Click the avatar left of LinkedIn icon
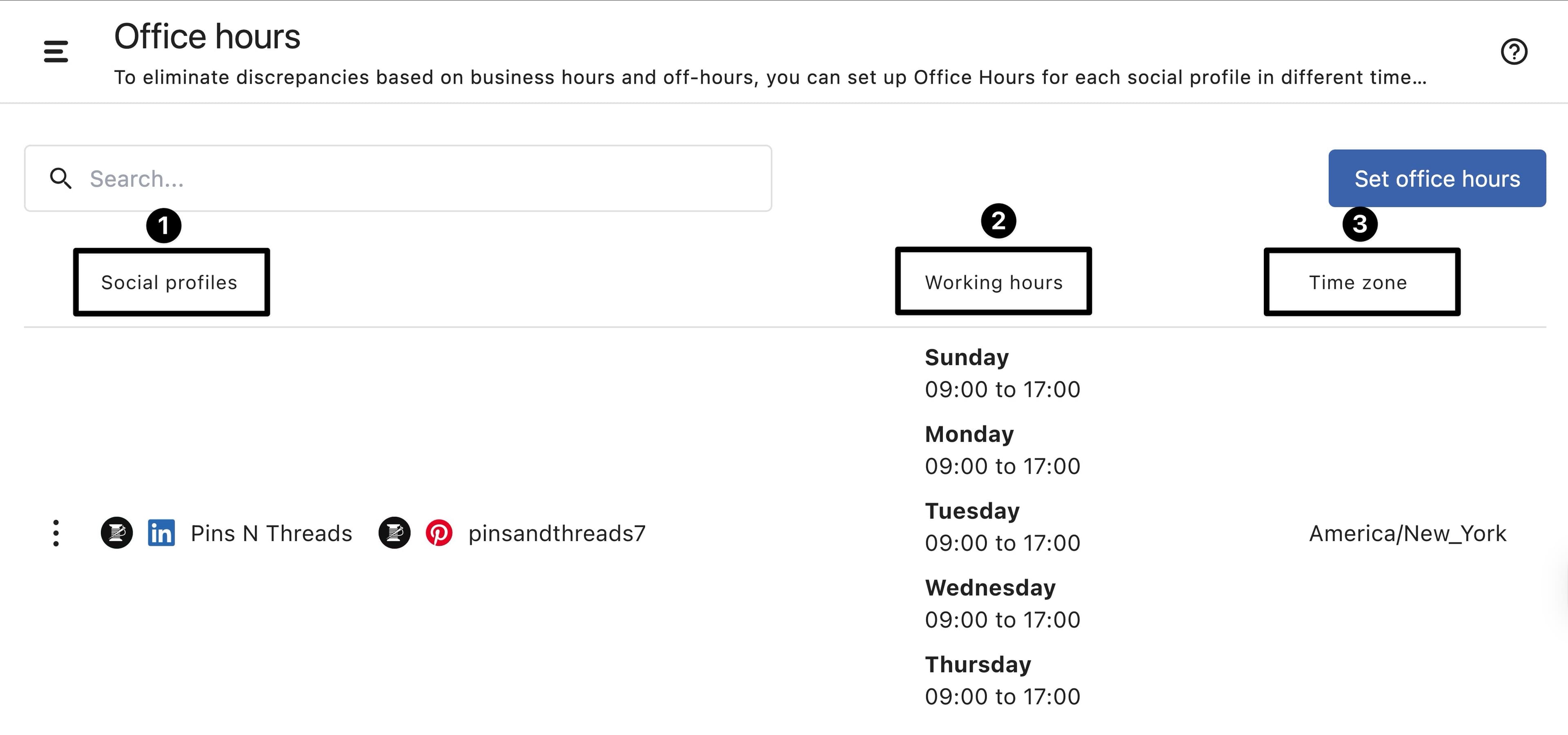 coord(117,534)
